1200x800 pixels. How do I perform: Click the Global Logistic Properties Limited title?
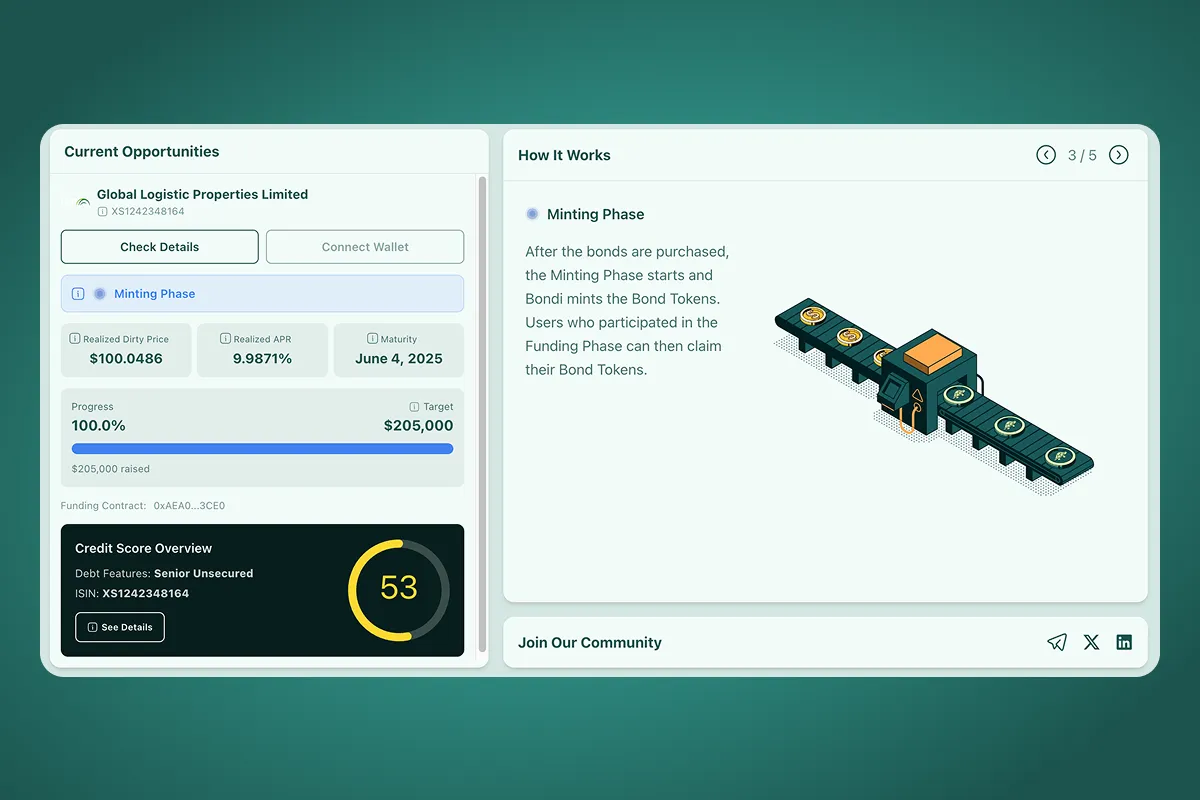click(202, 194)
